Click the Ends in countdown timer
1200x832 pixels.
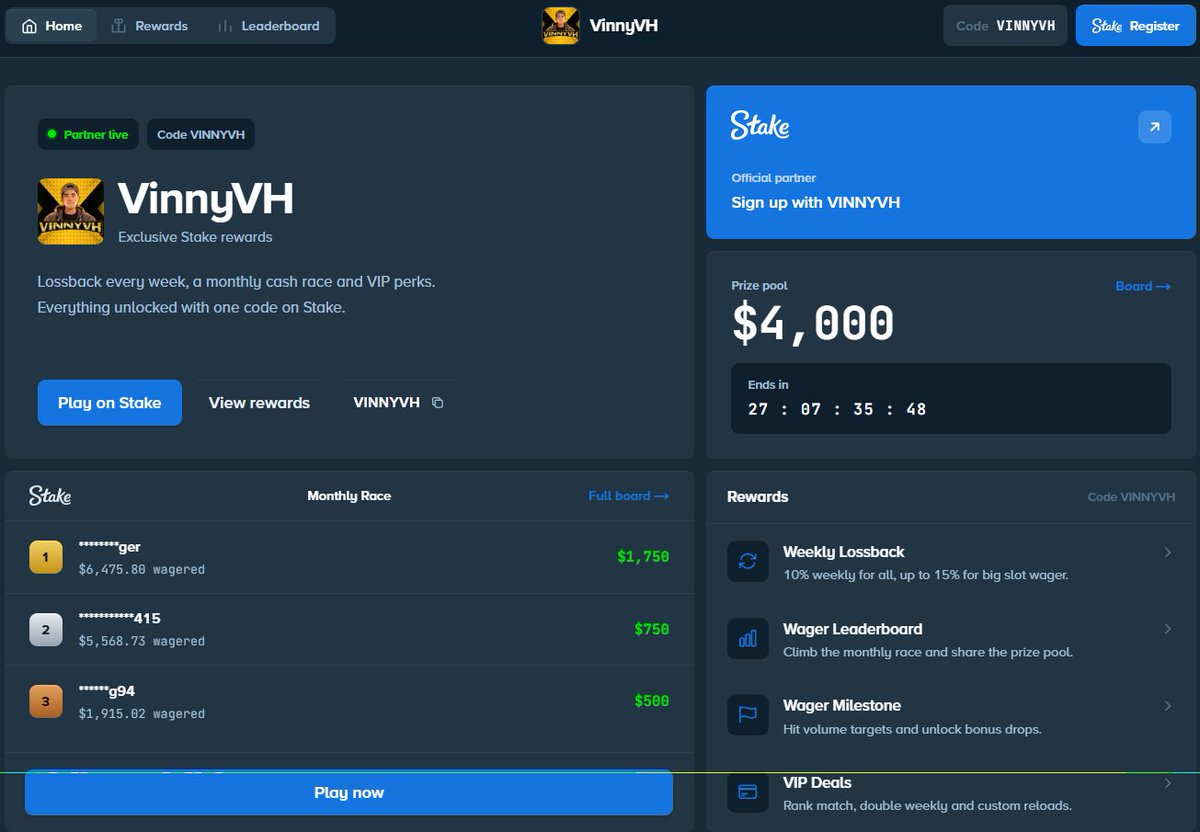click(x=951, y=398)
